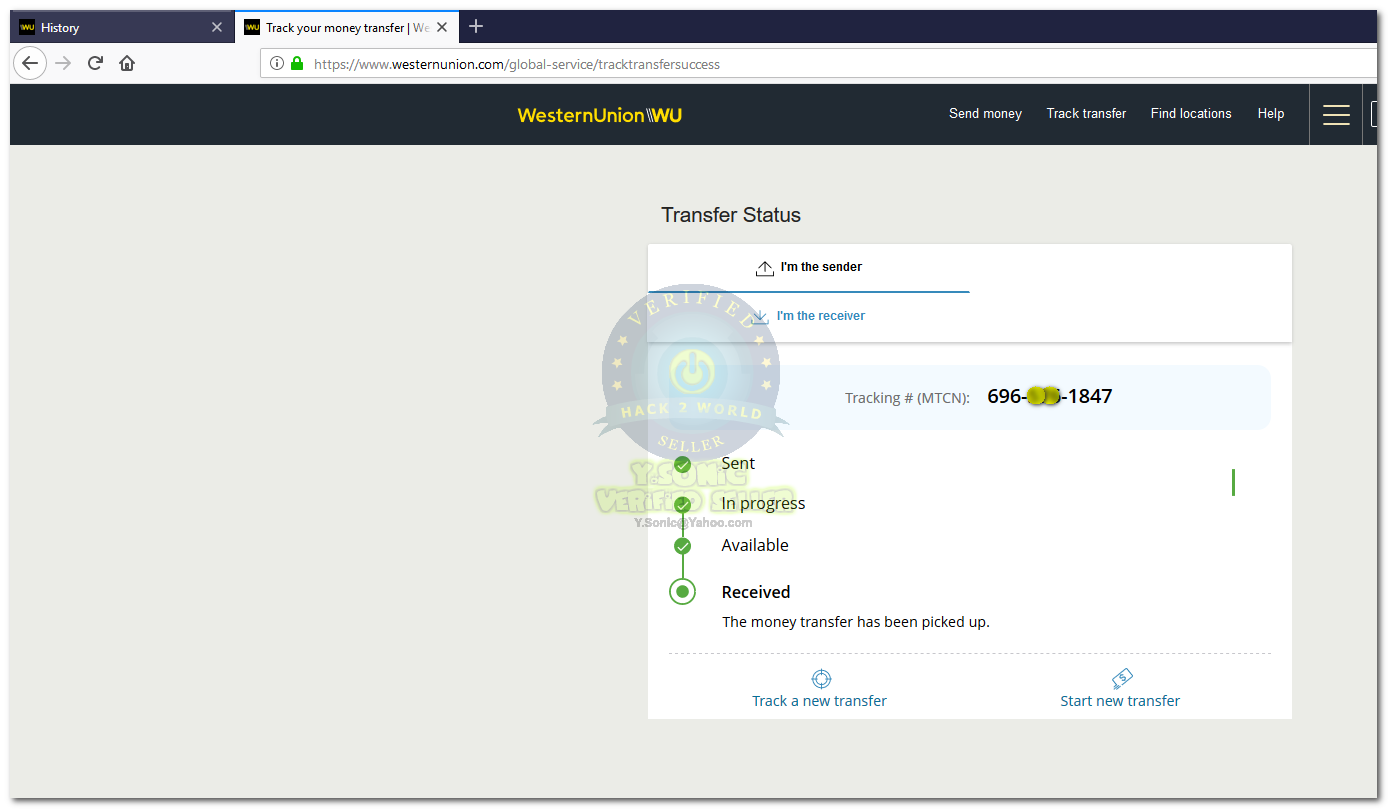Select the I'm the receiver tab
Image resolution: width=1388 pixels, height=809 pixels.
809,316
